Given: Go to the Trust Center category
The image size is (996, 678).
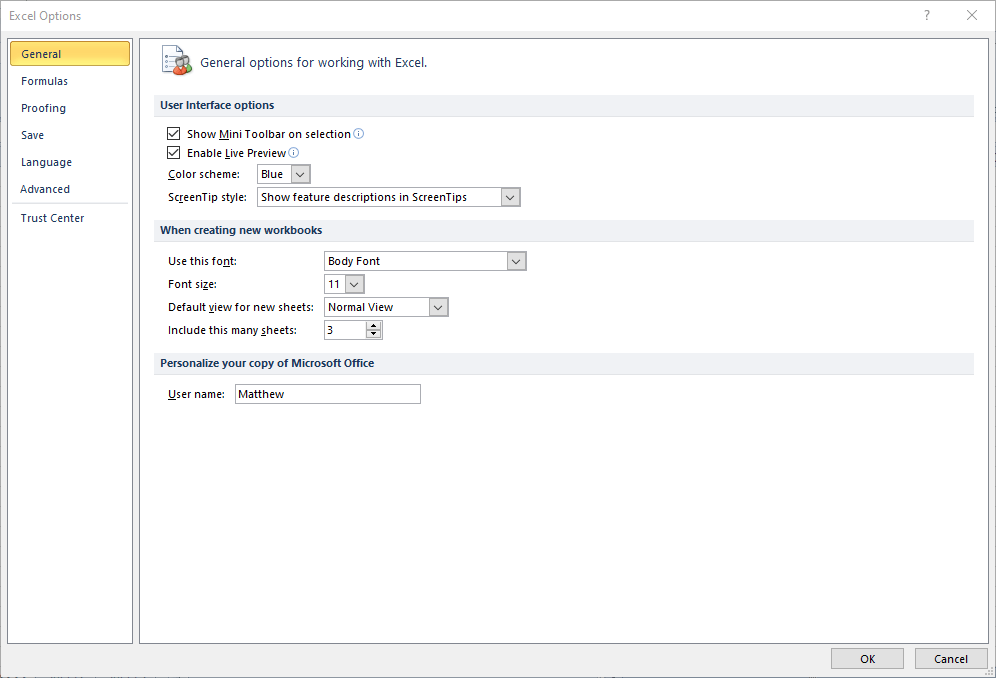Looking at the screenshot, I should tap(52, 218).
